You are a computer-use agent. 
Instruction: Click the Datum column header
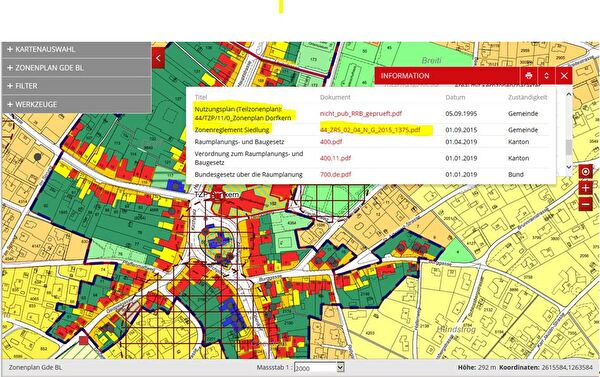pyautogui.click(x=455, y=97)
